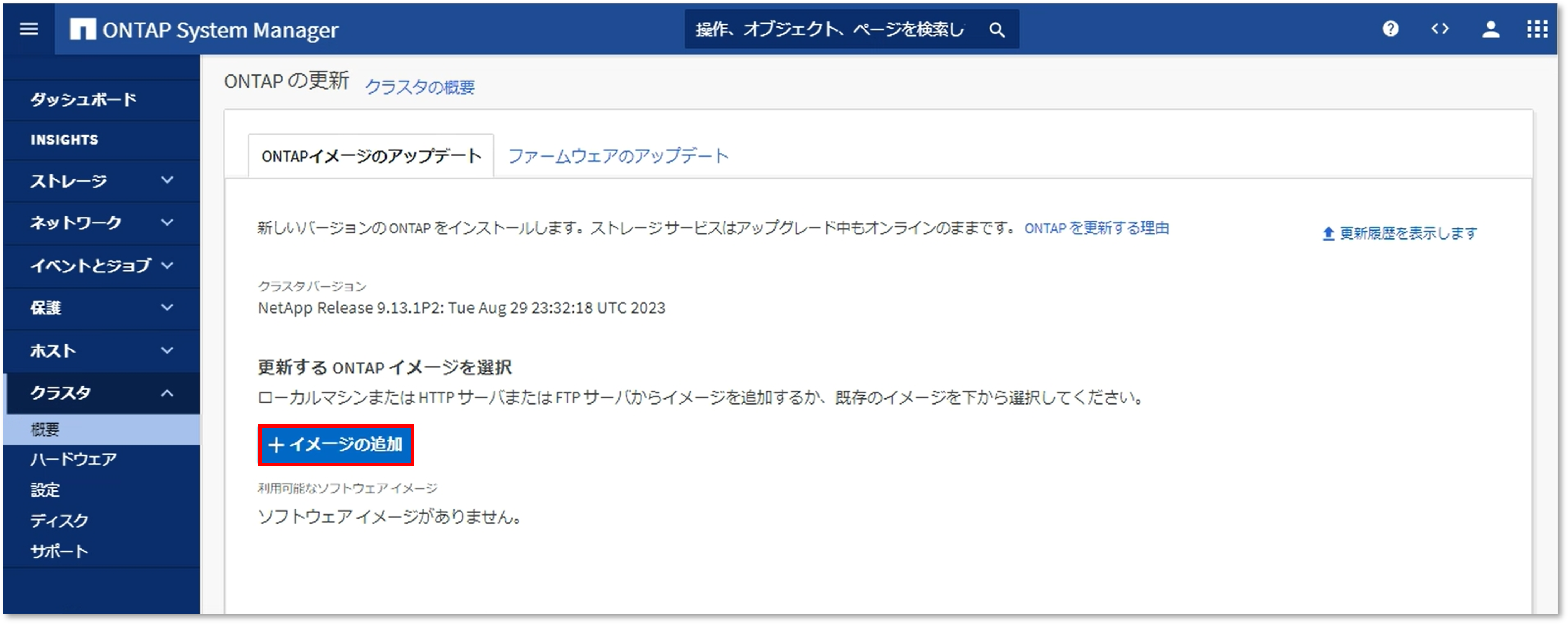Expand the イベントとジョブ menu chevron
The height and width of the screenshot is (624, 1568).
(x=168, y=265)
